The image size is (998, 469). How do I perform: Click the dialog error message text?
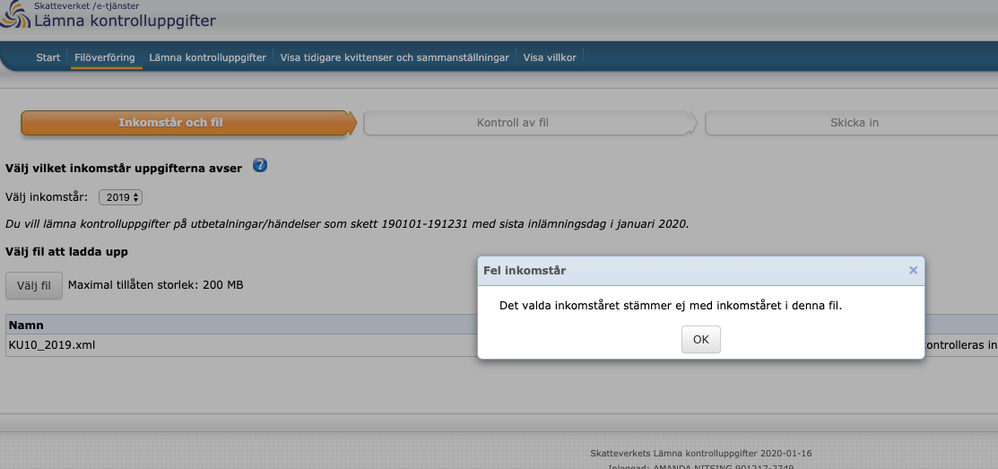coord(671,305)
